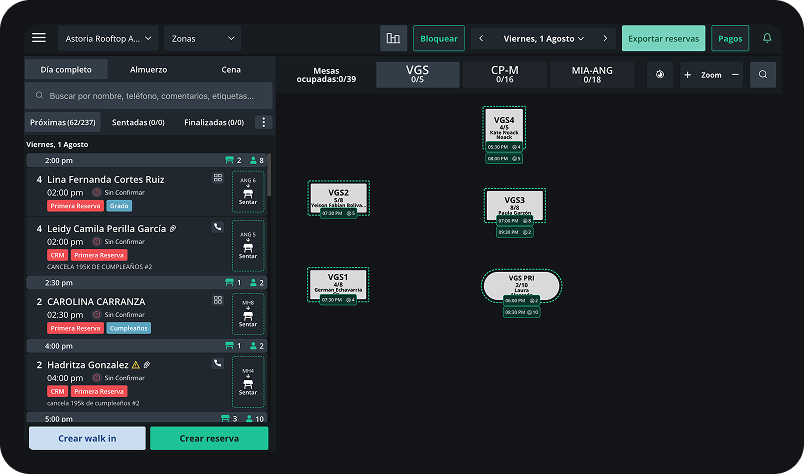
Task: Go to the next day arrow
Action: click(605, 39)
